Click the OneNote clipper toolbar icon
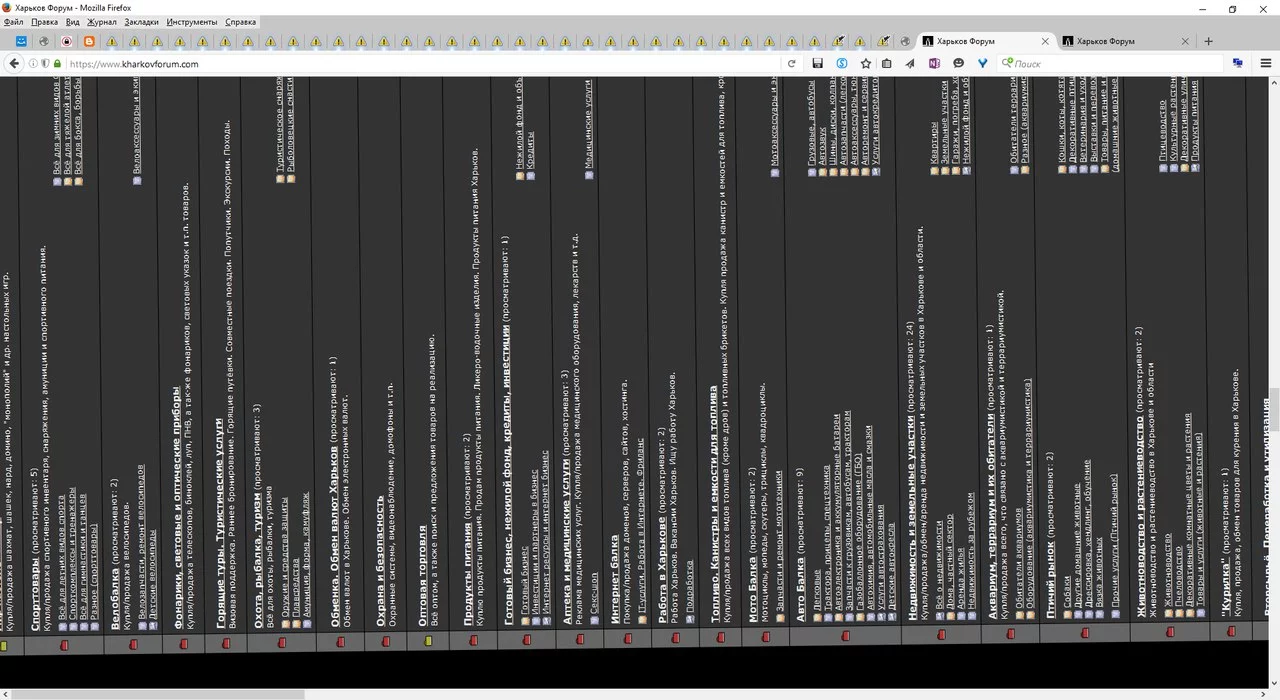1280x700 pixels. point(934,63)
